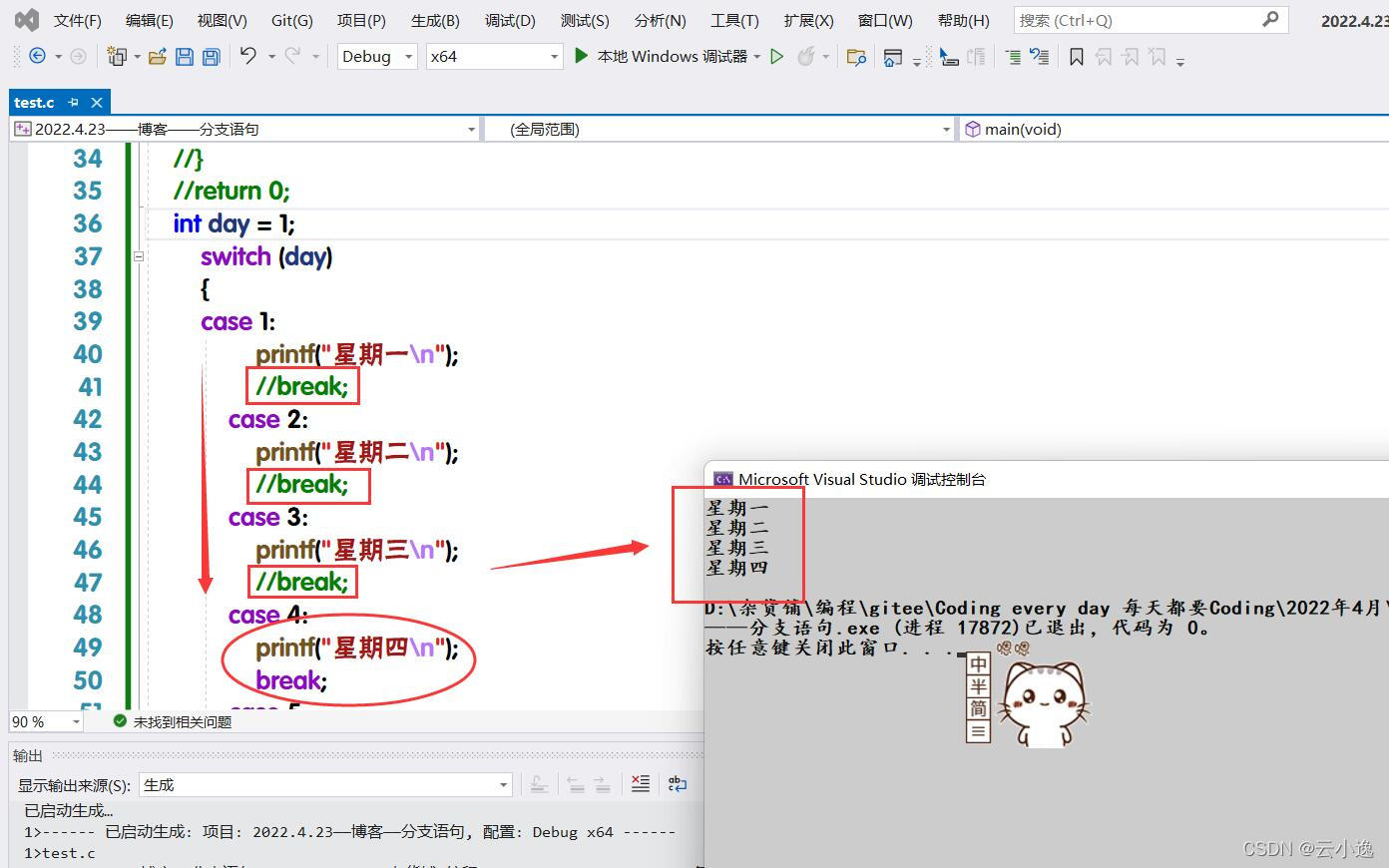Open the main(void) member dropdown
Screen dimensions: 1389x868
click(x=1174, y=129)
